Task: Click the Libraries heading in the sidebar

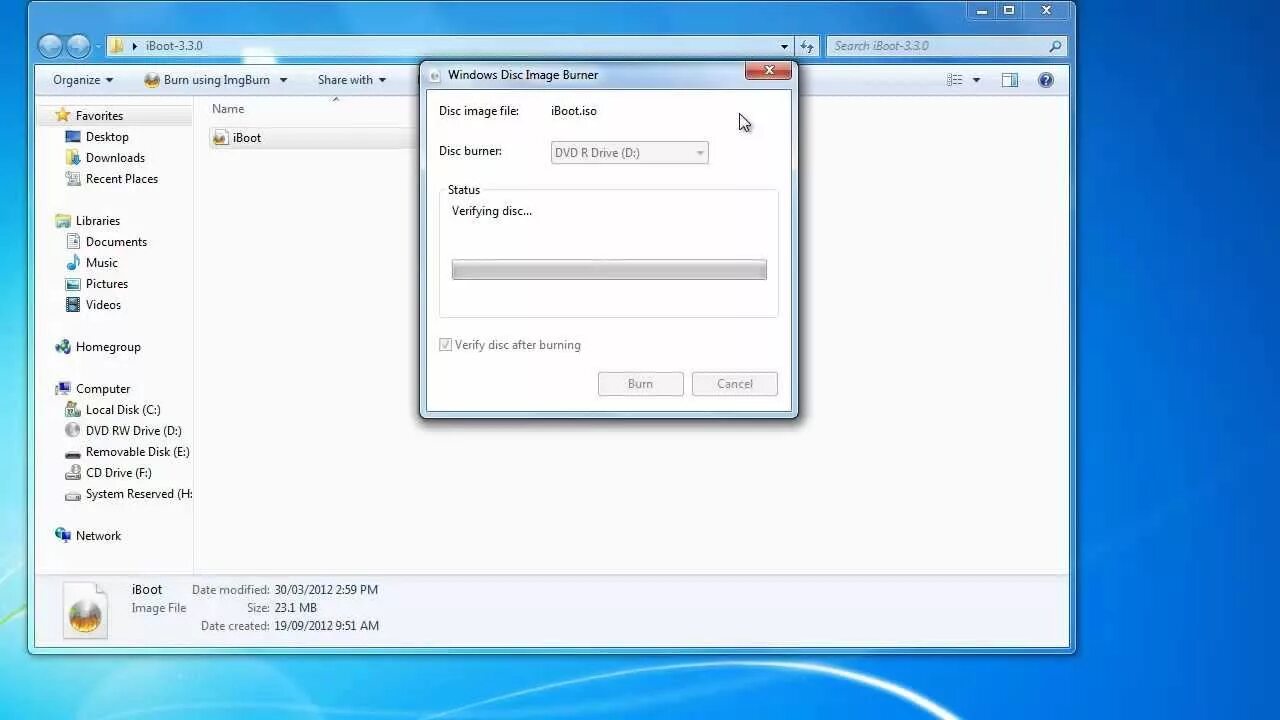Action: 98,221
